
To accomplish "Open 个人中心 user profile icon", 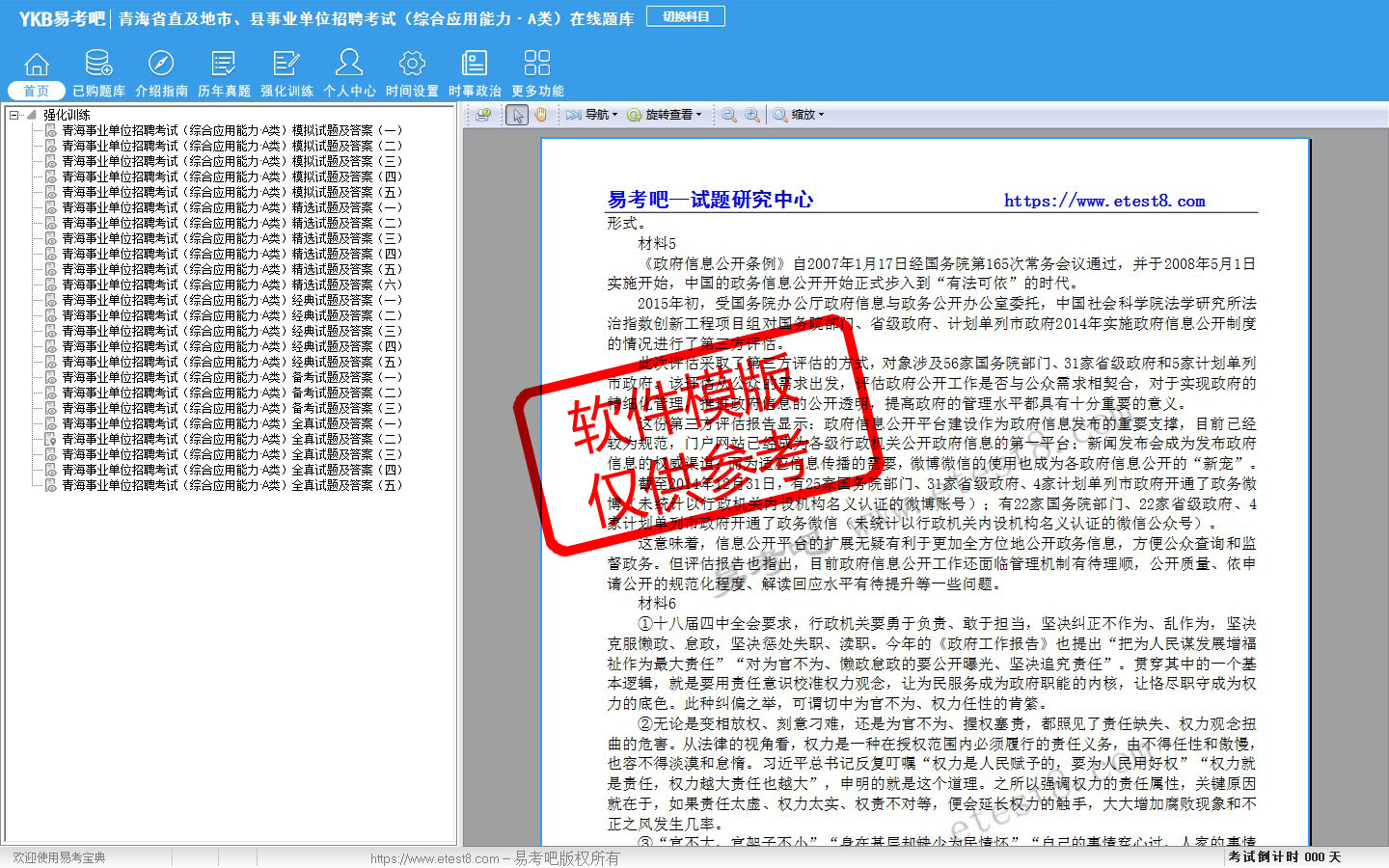I will 349,65.
